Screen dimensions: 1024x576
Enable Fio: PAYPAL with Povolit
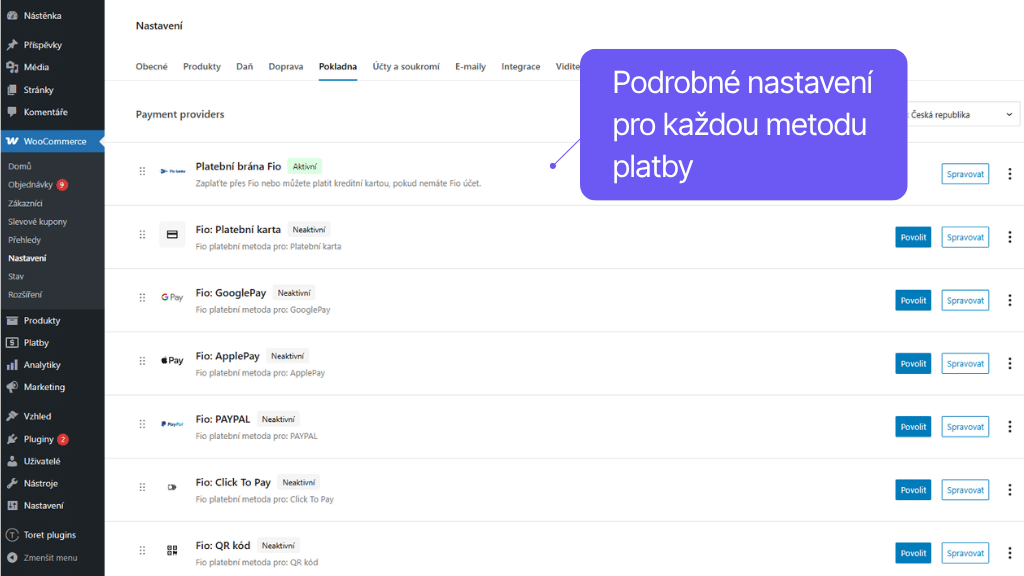point(913,426)
